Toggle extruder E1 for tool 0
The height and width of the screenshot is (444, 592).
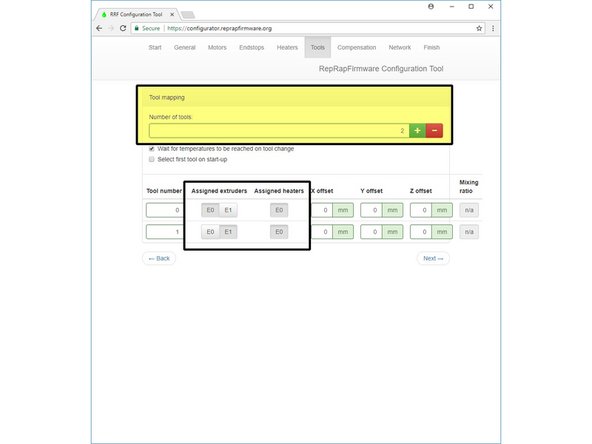coord(228,210)
